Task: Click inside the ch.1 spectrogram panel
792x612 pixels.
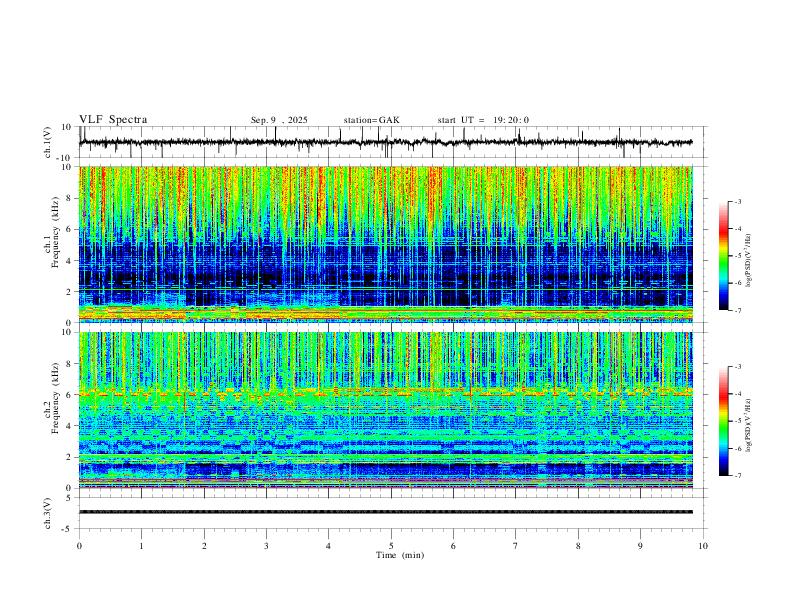Action: click(385, 244)
